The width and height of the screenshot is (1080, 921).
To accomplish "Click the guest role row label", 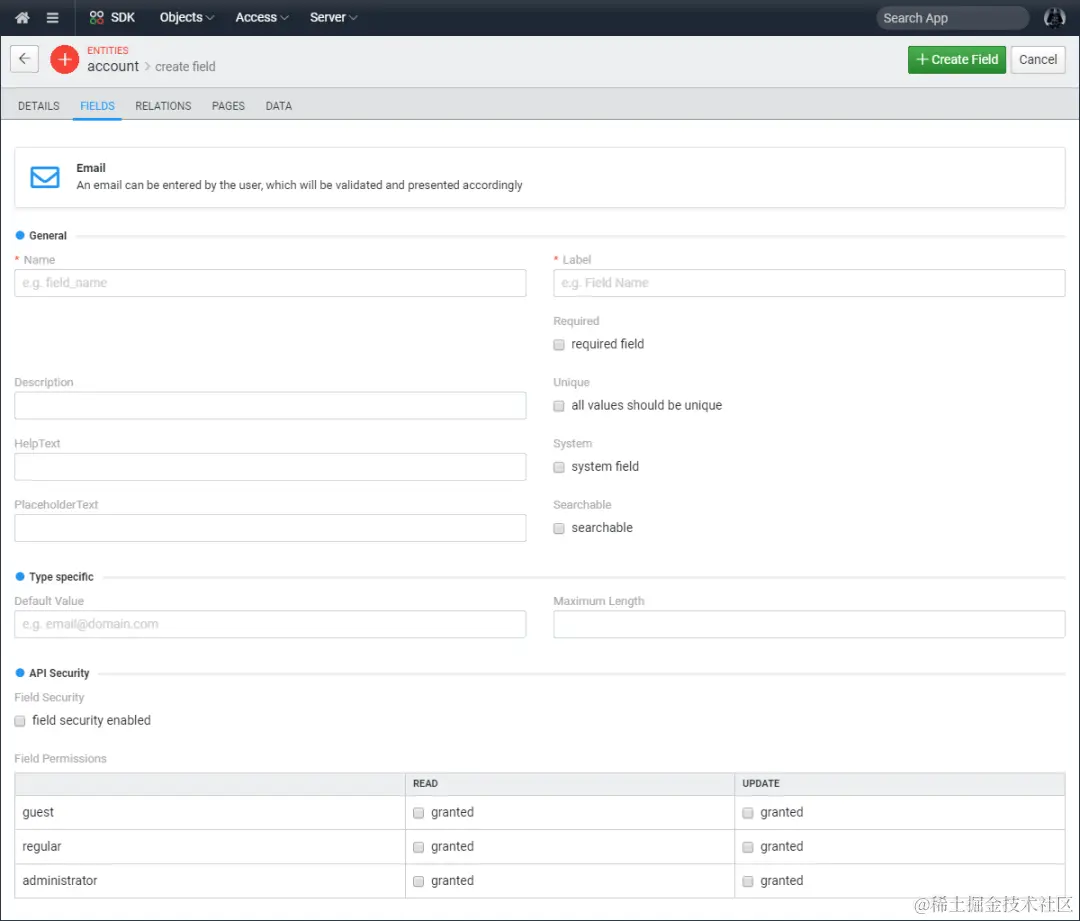I will (38, 812).
